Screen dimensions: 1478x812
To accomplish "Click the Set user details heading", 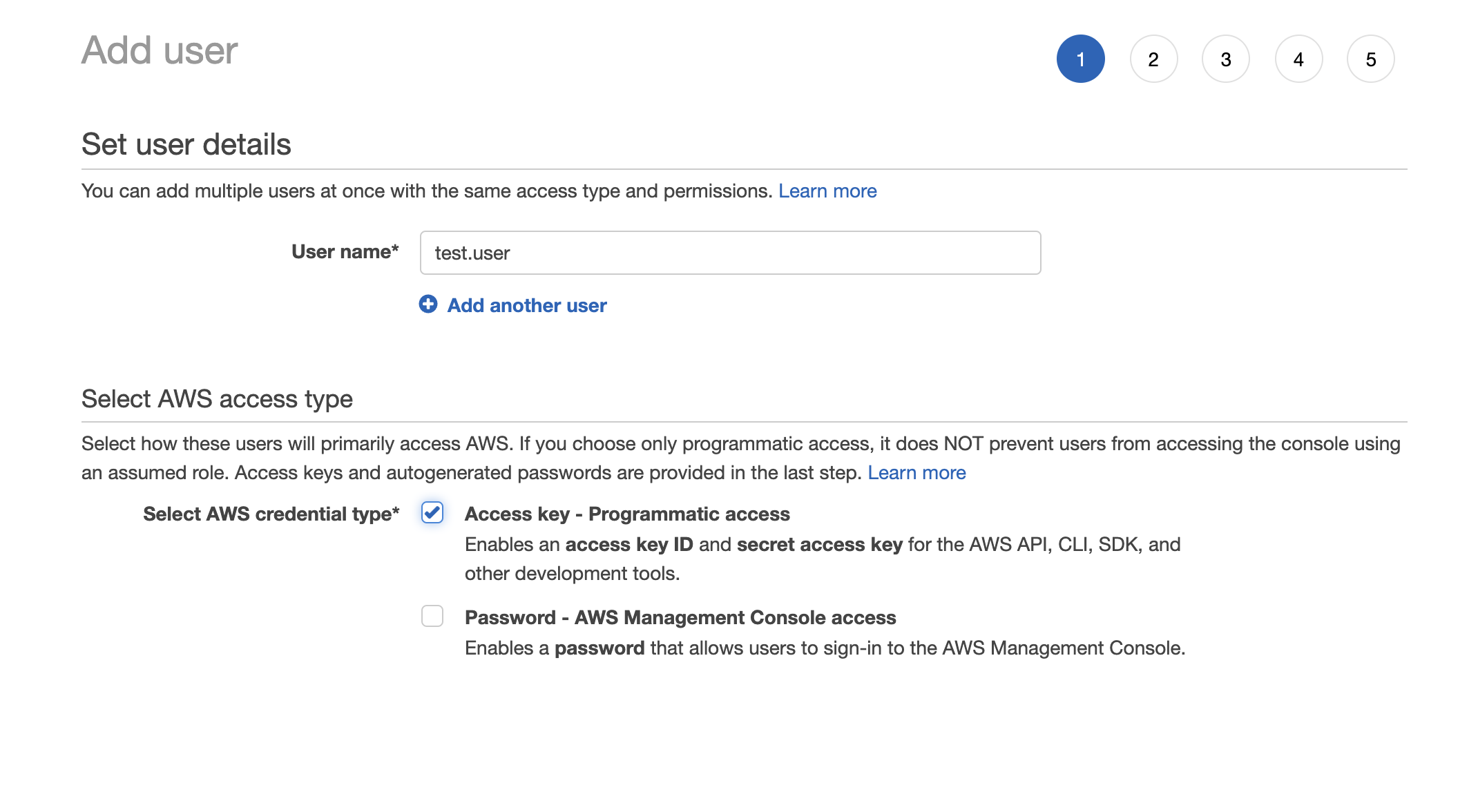I will (x=186, y=145).
